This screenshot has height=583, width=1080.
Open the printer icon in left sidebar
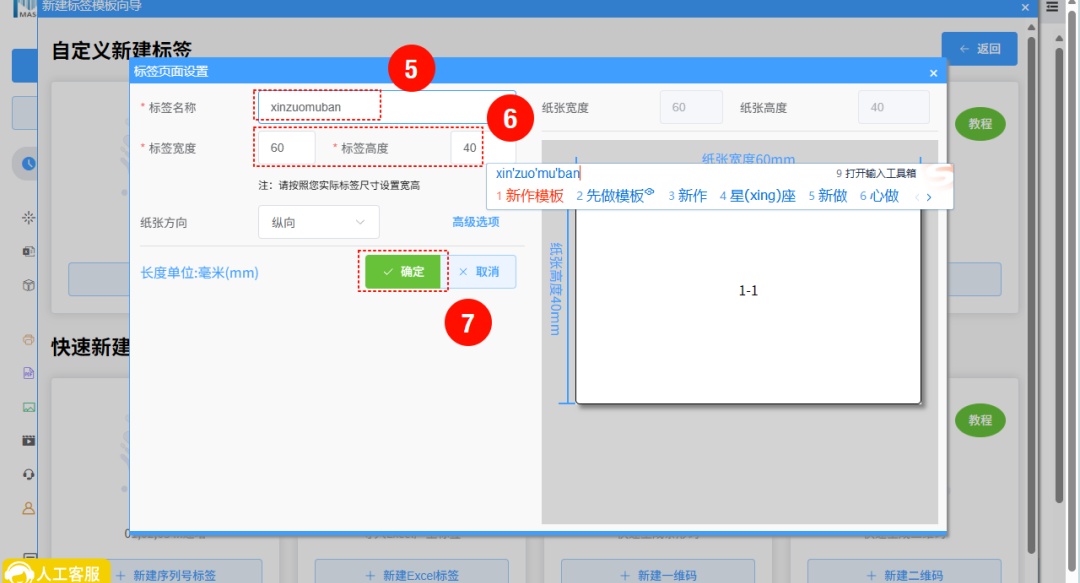pyautogui.click(x=28, y=339)
